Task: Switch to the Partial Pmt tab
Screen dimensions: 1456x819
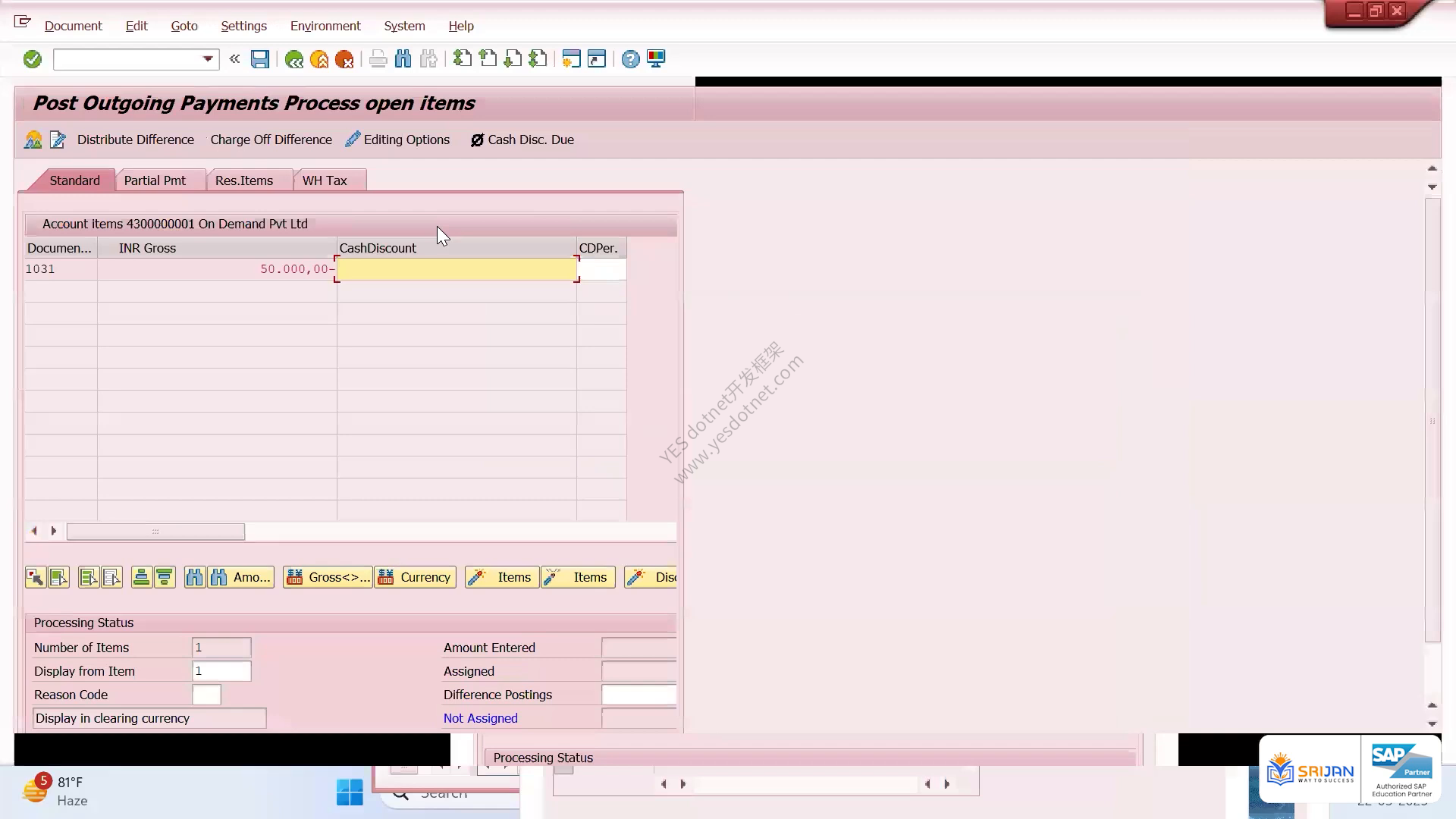Action: coord(155,180)
